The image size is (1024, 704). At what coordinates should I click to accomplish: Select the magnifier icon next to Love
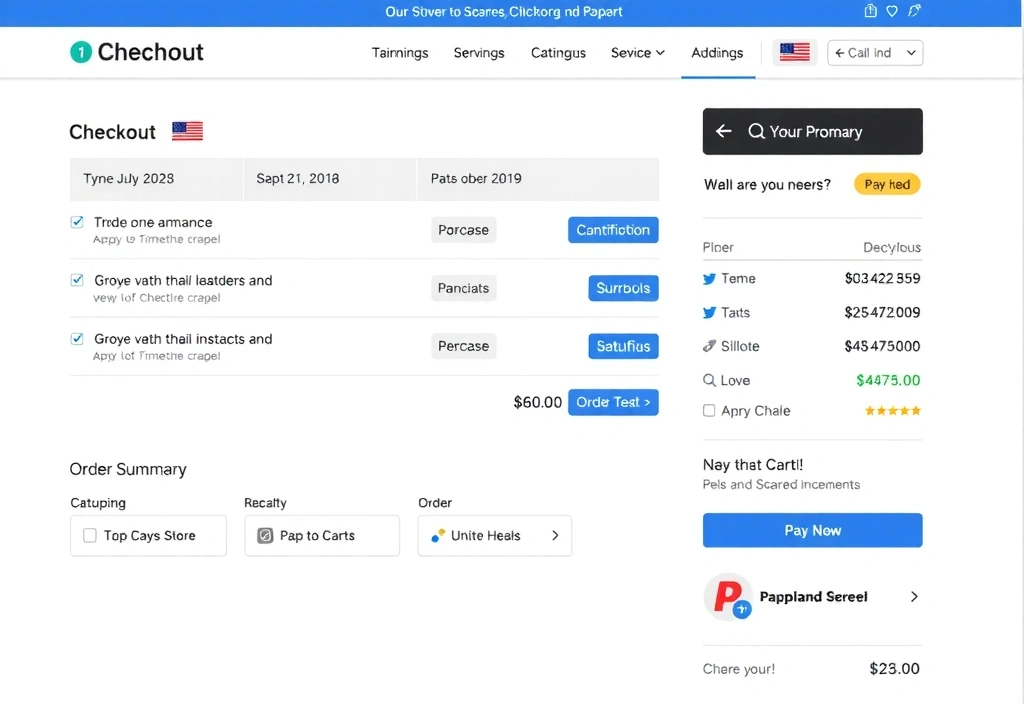(x=709, y=380)
